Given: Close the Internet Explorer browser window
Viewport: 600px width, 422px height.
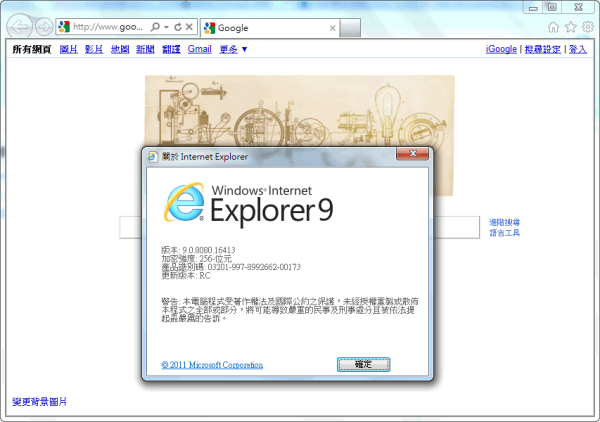Looking at the screenshot, I should coord(579,7).
